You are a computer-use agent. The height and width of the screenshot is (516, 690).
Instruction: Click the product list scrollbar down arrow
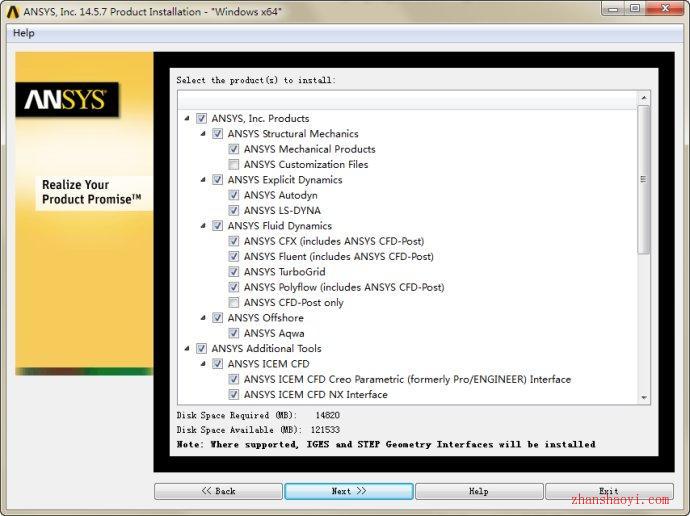644,398
